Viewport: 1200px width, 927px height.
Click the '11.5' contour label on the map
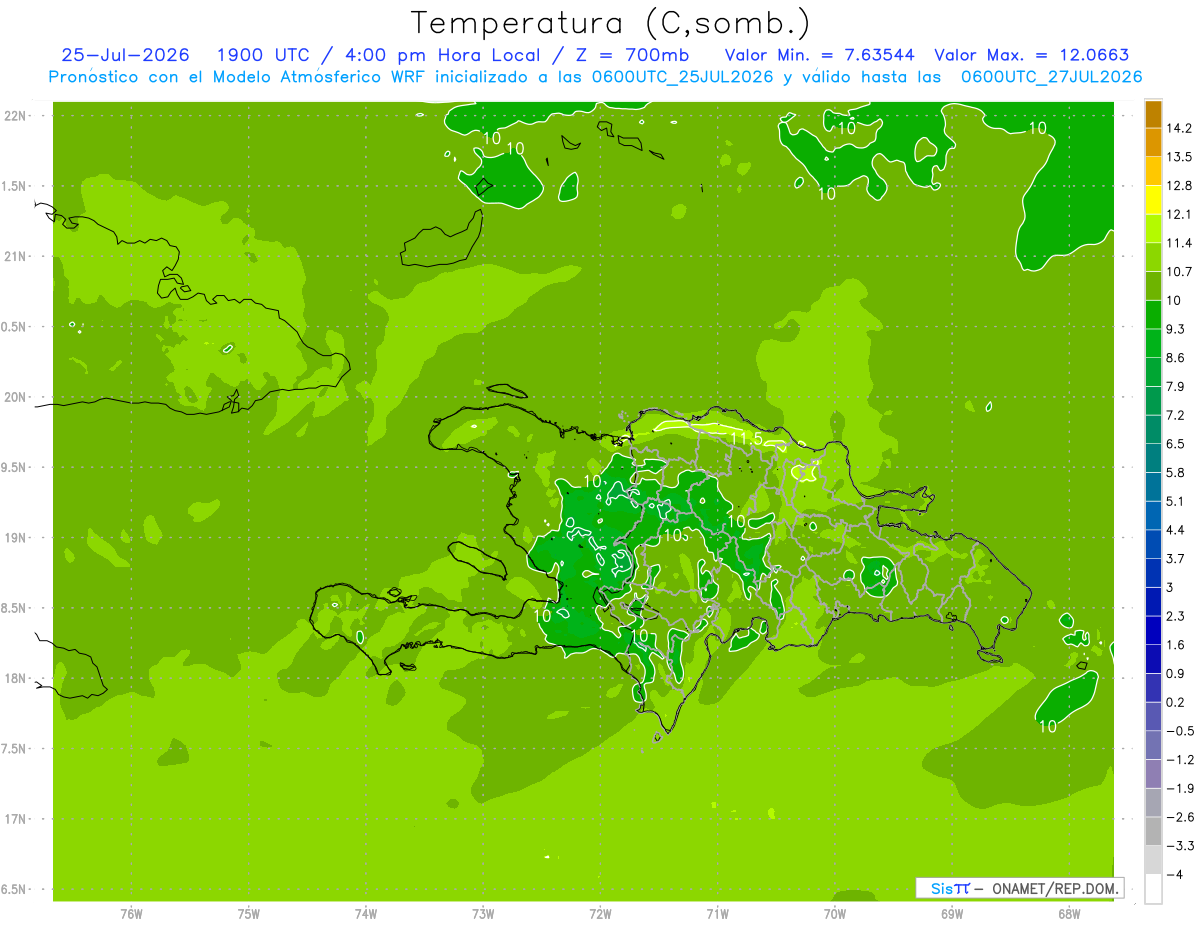[x=746, y=439]
